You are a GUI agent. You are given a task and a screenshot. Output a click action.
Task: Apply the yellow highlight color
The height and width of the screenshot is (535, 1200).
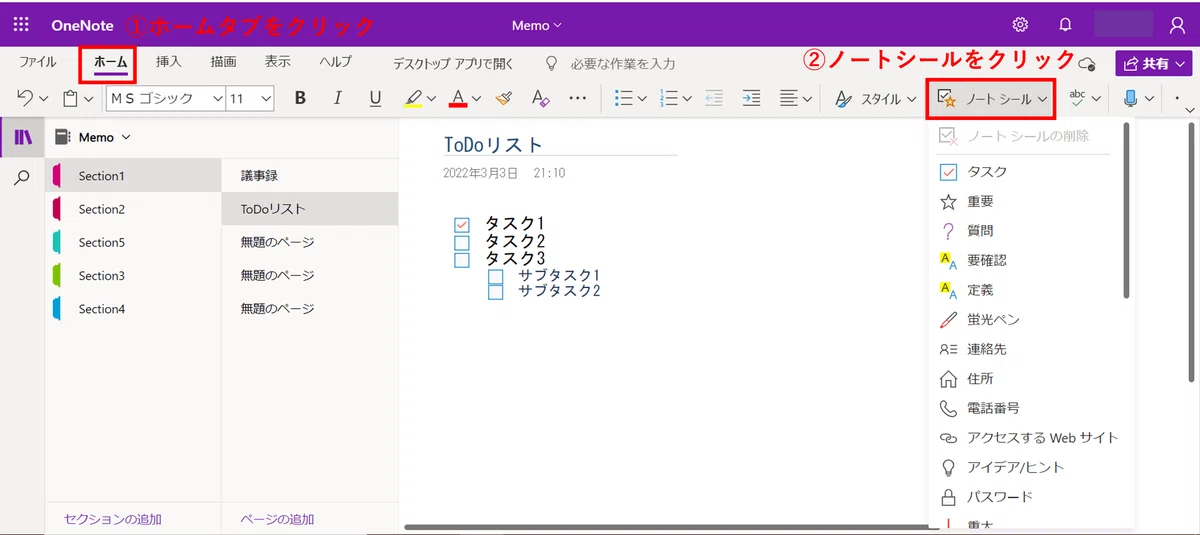tap(412, 98)
